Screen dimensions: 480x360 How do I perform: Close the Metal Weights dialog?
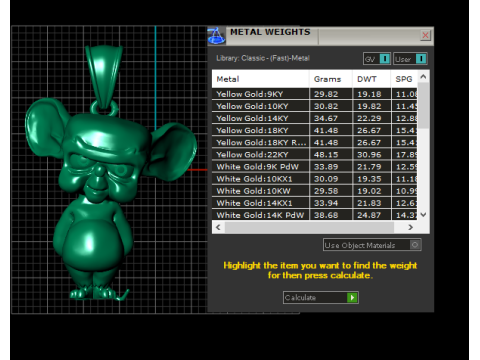pos(425,35)
